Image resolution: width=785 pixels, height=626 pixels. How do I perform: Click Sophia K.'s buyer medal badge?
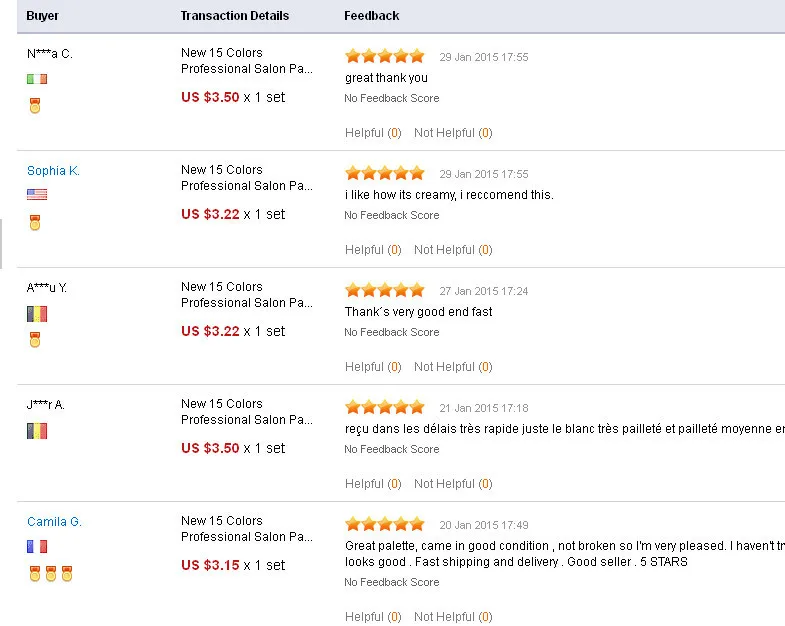click(x=35, y=223)
